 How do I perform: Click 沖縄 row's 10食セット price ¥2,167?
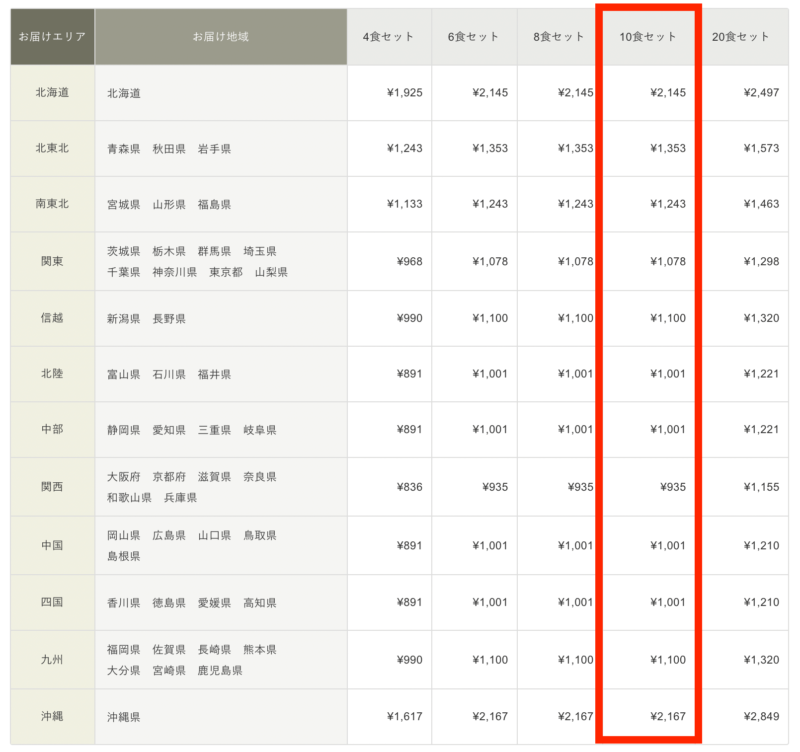pos(668,716)
